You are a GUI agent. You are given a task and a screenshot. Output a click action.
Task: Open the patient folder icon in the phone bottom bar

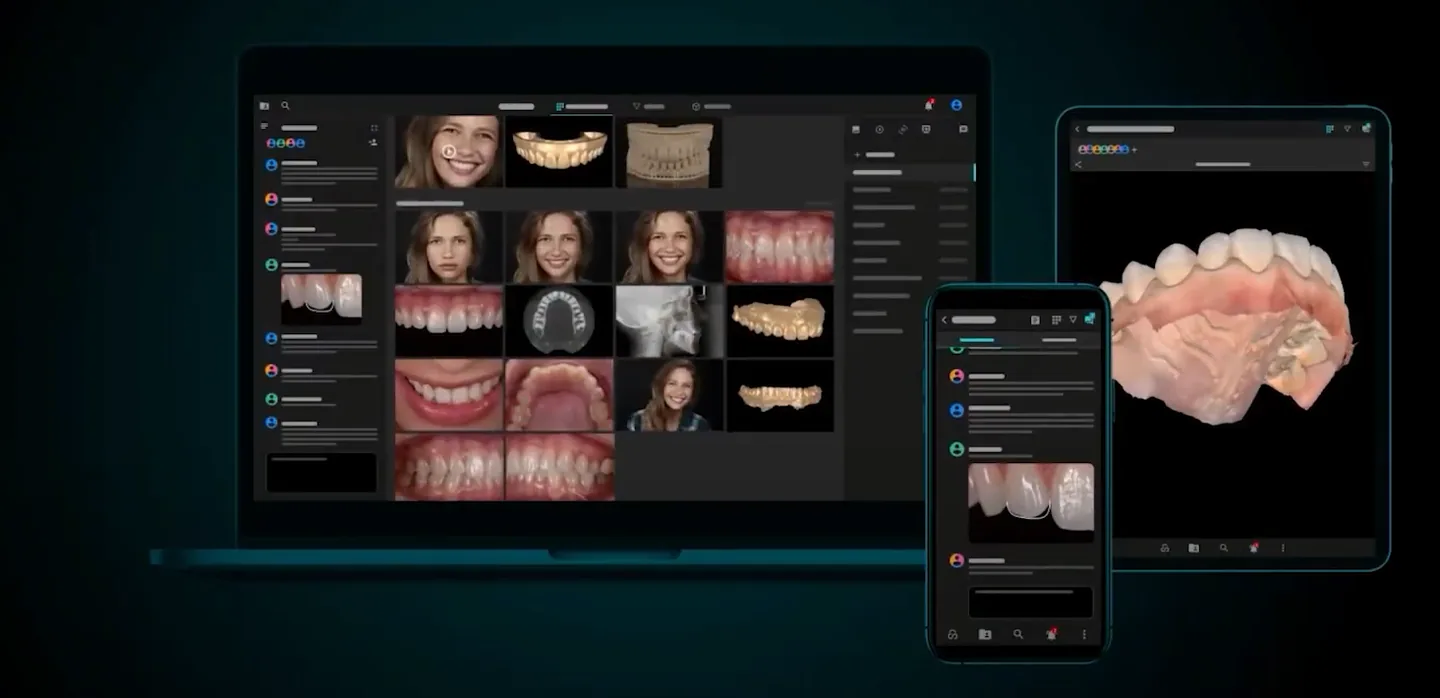point(985,634)
